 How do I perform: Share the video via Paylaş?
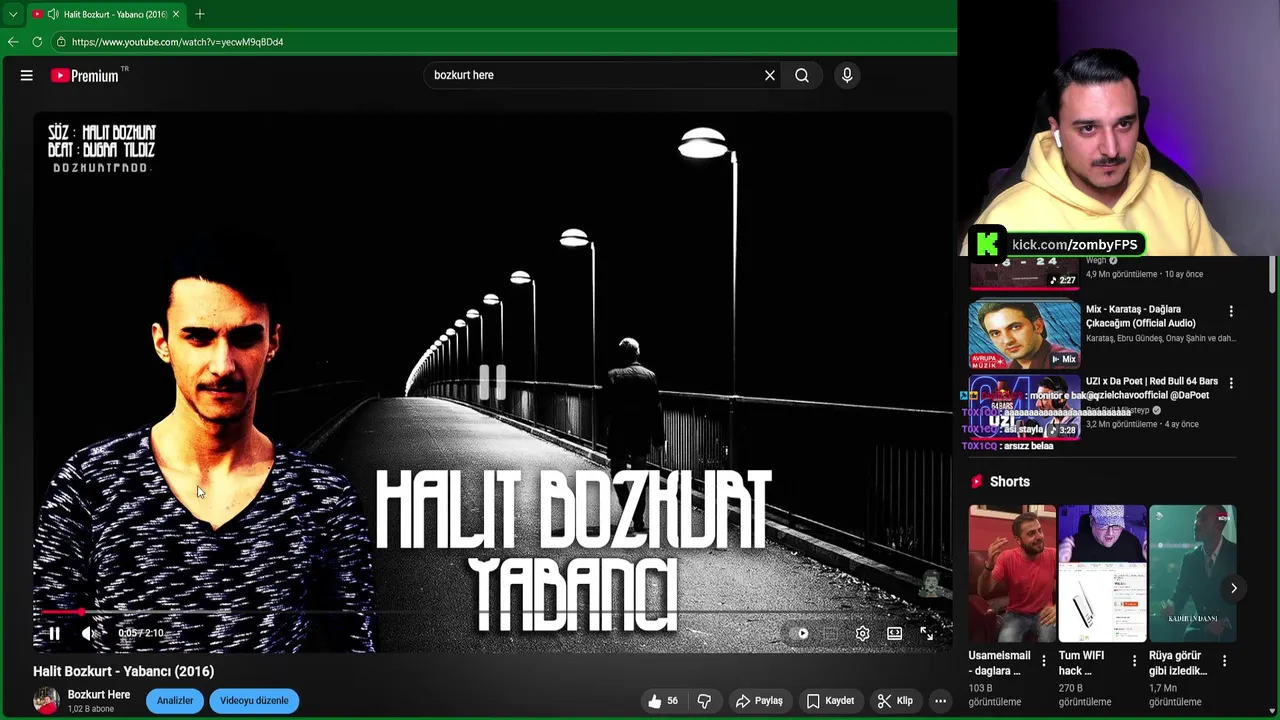point(759,701)
